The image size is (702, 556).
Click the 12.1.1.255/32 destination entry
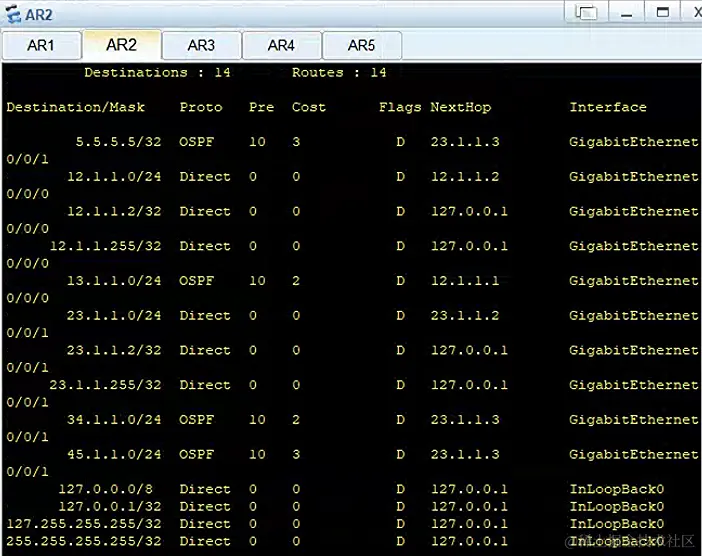[x=106, y=246]
